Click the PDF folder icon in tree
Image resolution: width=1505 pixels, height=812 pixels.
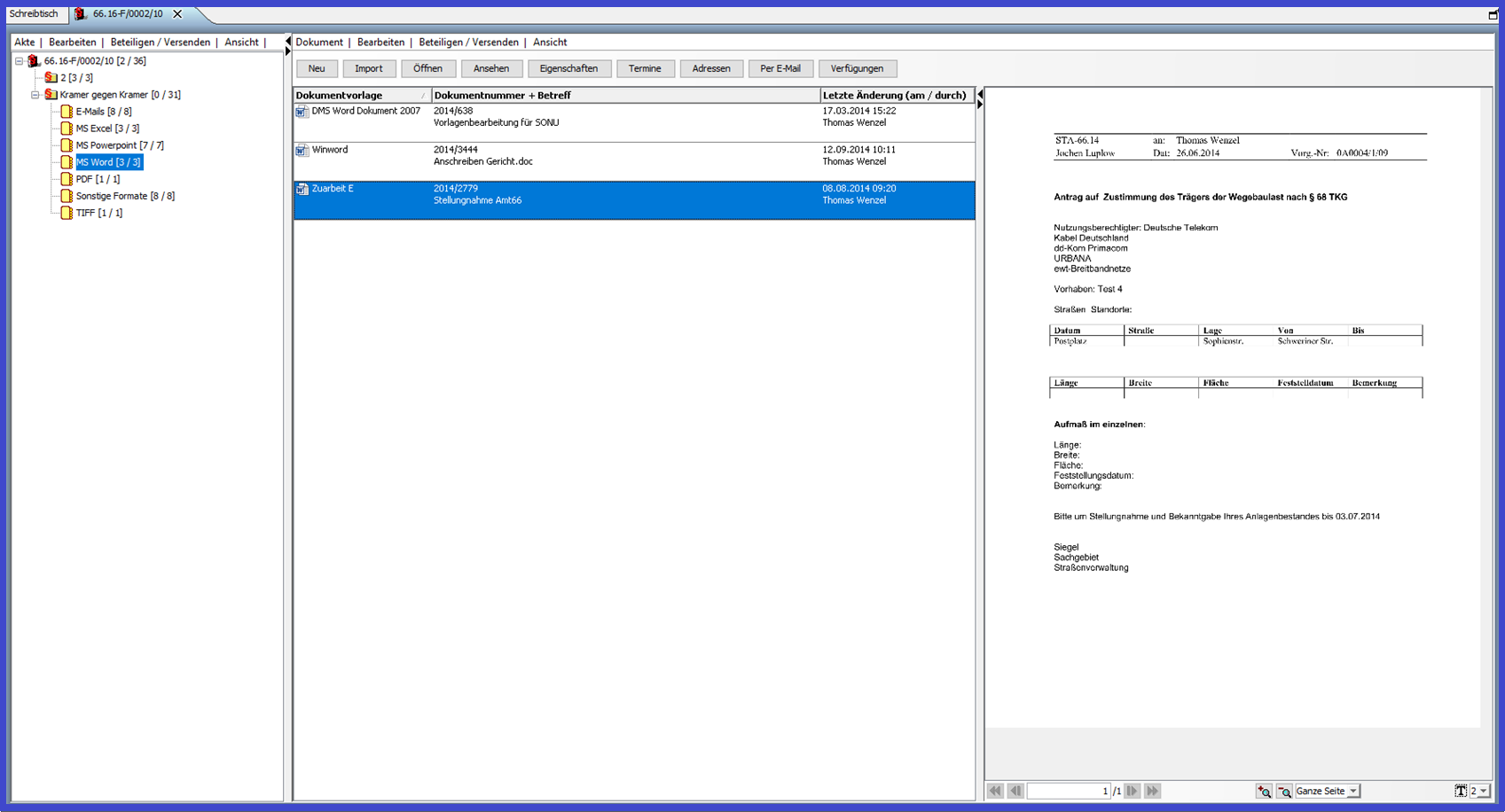click(x=67, y=179)
